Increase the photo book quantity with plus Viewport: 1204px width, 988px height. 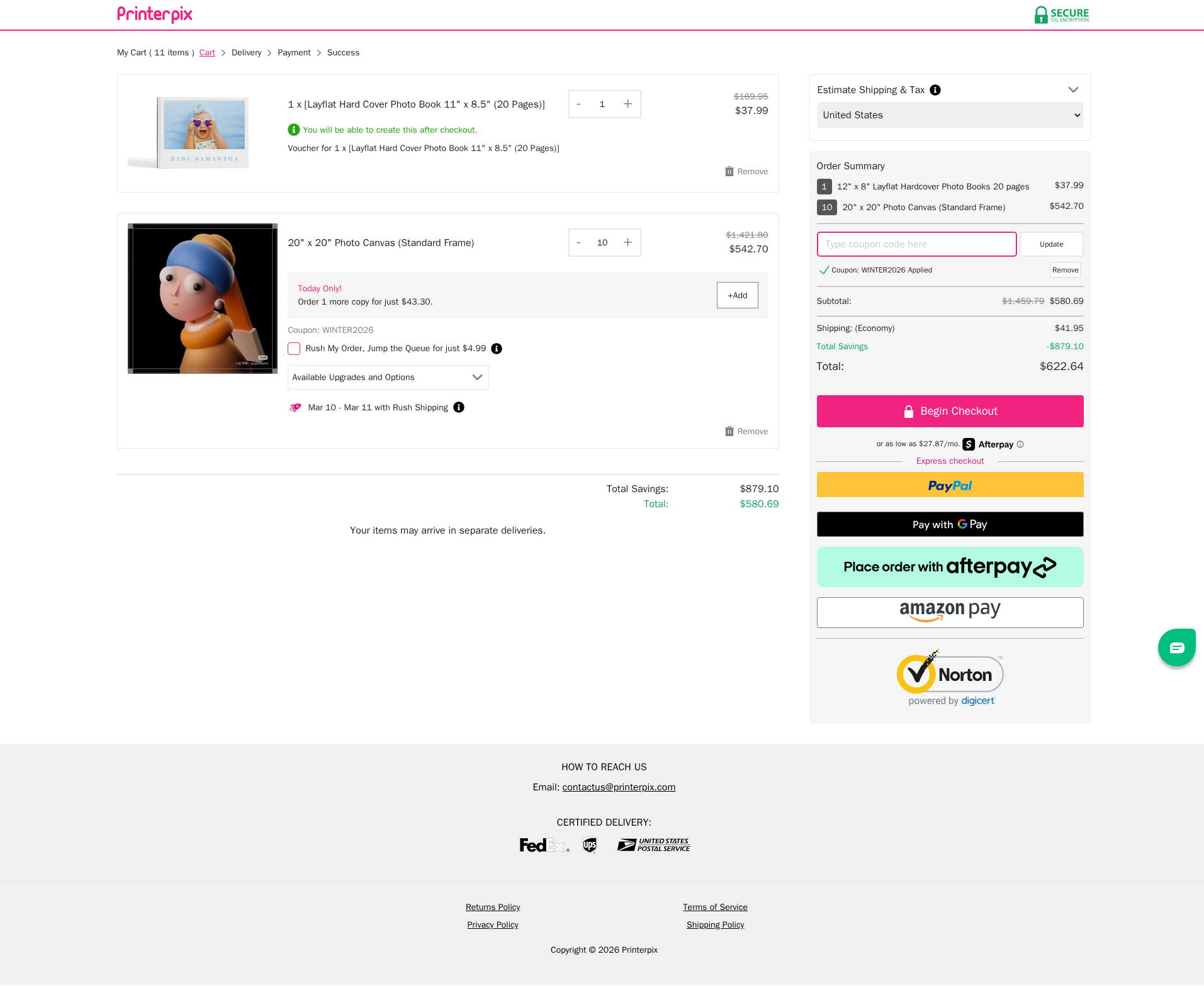[x=627, y=104]
